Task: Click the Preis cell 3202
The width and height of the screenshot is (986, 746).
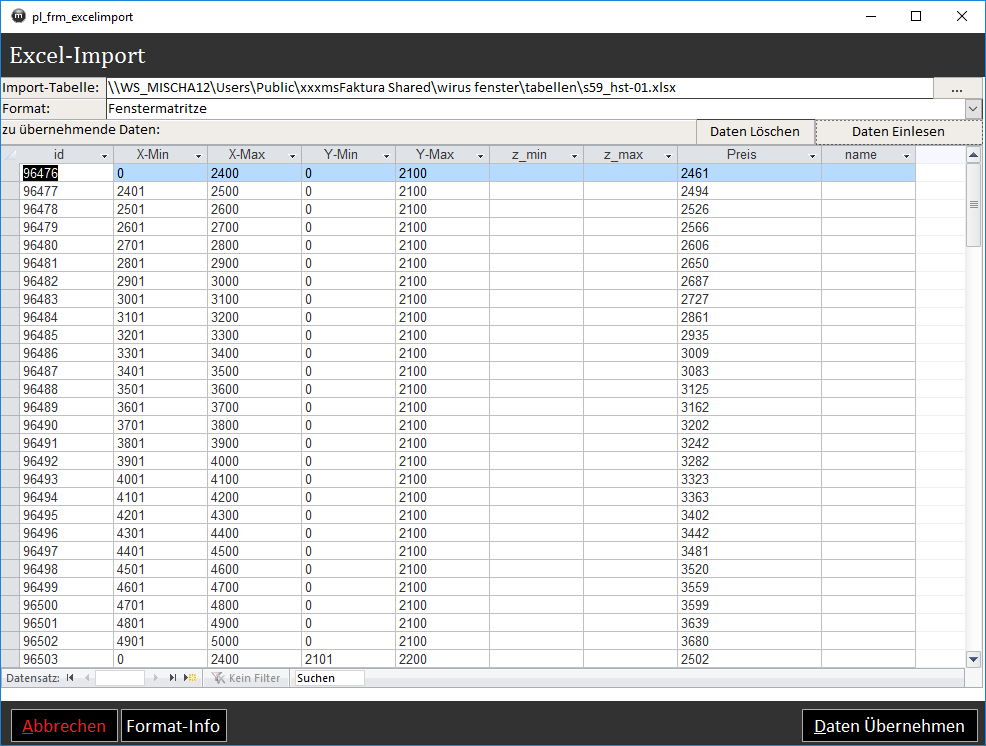Action: point(750,425)
